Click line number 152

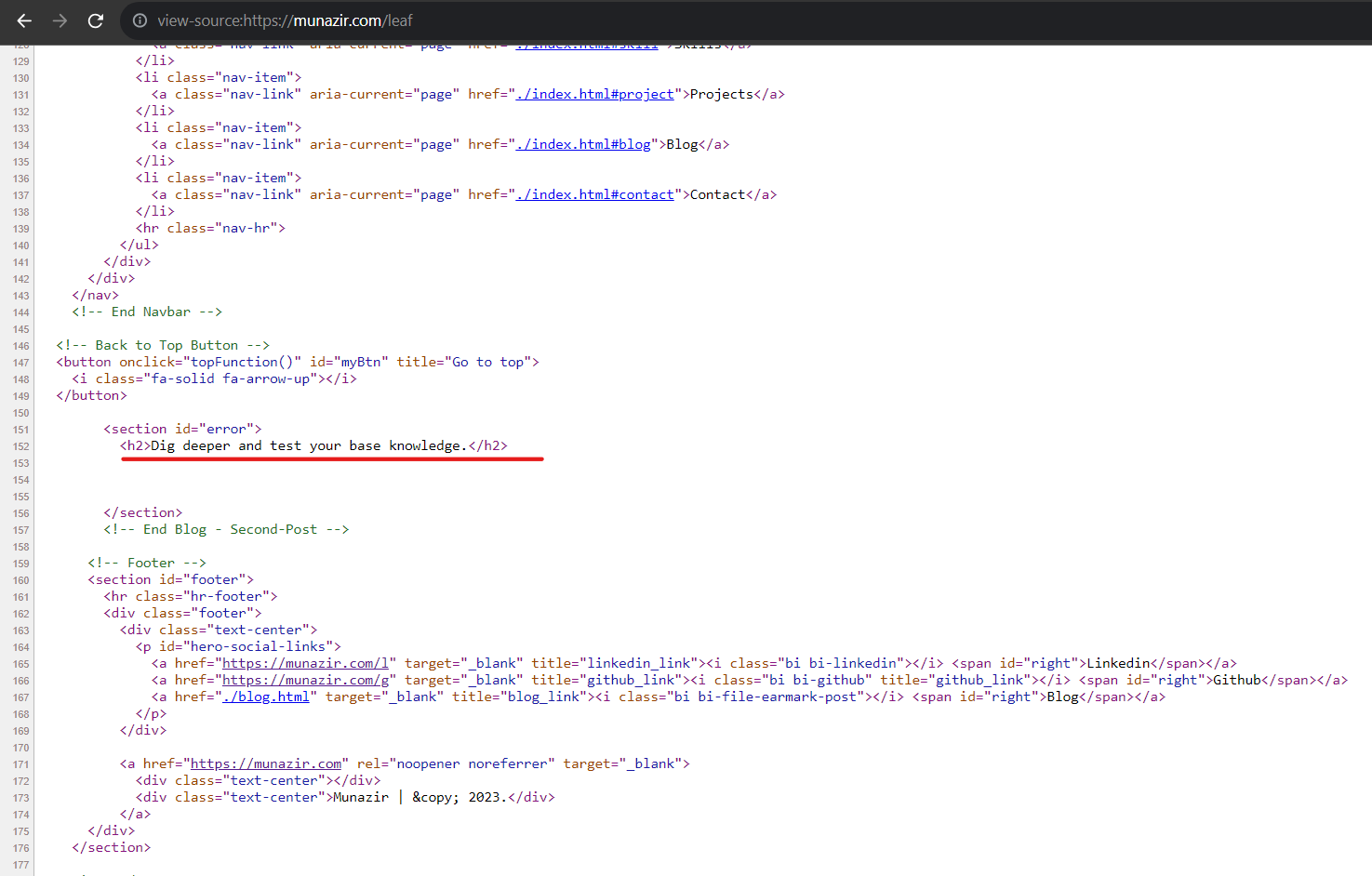pyautogui.click(x=20, y=445)
